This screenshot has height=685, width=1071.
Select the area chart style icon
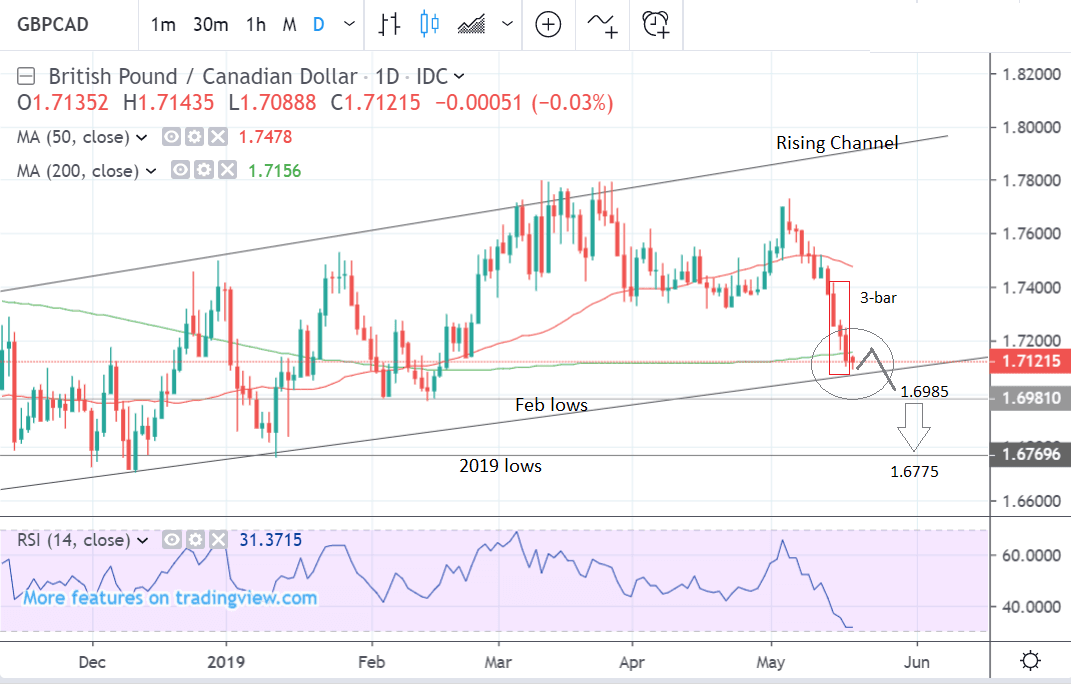471,24
